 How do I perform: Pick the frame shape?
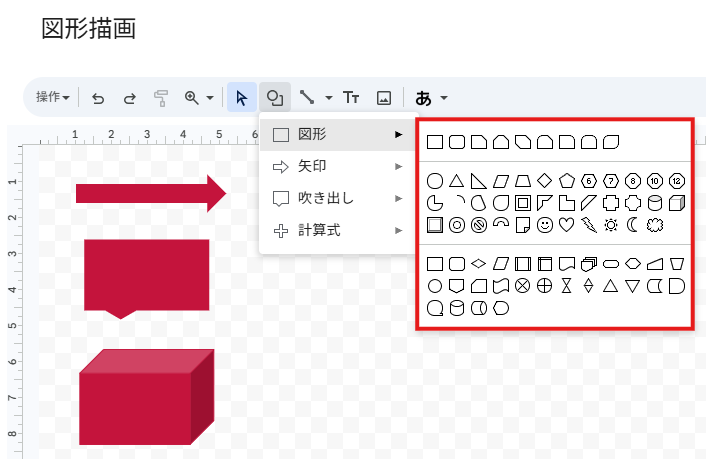tap(523, 203)
